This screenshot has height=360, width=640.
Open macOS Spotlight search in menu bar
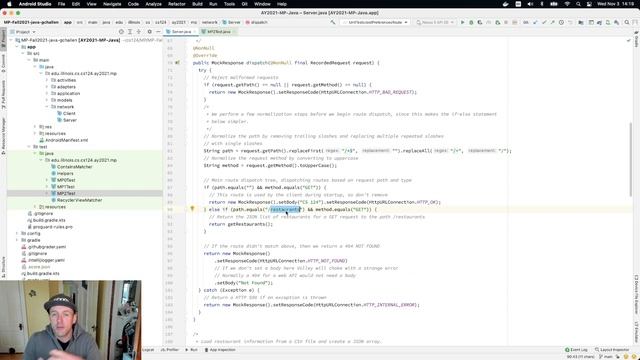[x=578, y=4]
